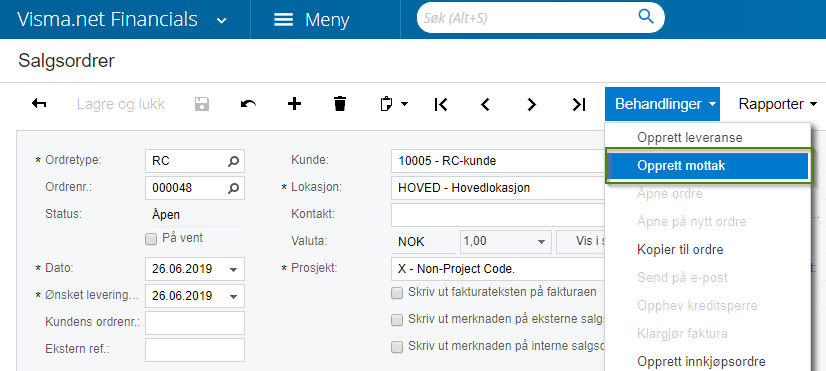Click Prosjekt field X - Non-Project Code.
Image resolution: width=826 pixels, height=371 pixels.
498,269
